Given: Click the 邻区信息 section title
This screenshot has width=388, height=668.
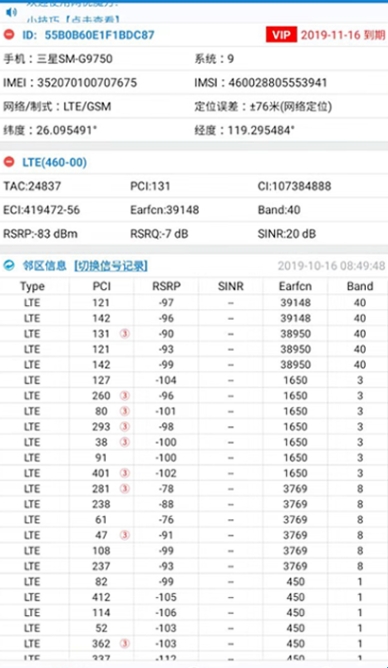Looking at the screenshot, I should click(44, 266).
